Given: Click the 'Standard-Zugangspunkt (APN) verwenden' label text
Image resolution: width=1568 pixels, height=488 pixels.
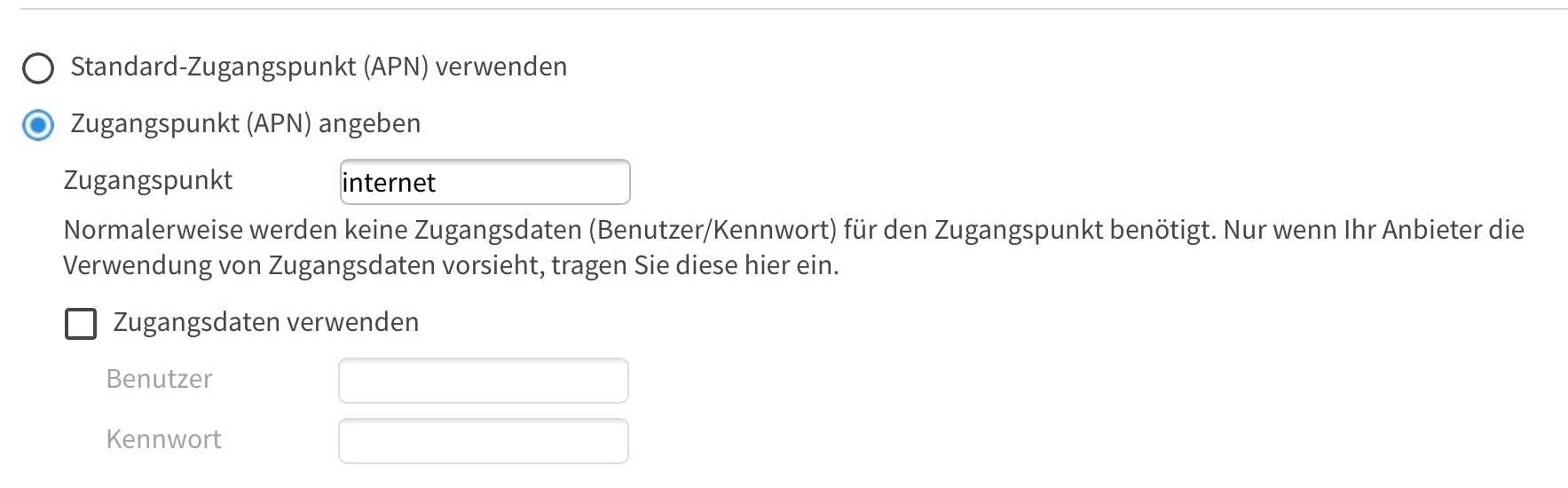Looking at the screenshot, I should (319, 67).
